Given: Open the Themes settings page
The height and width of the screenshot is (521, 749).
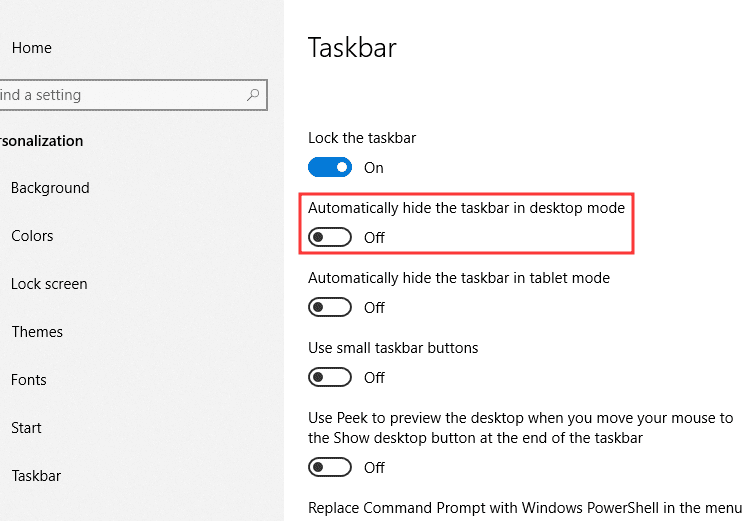Looking at the screenshot, I should (x=37, y=332).
